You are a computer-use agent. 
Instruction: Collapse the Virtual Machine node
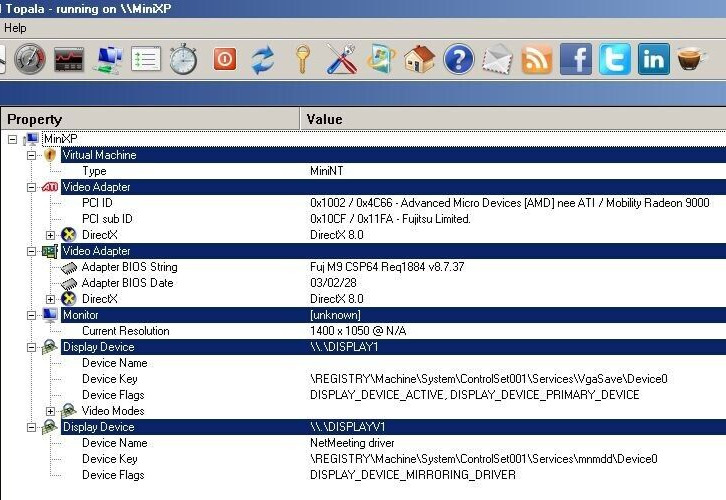[x=31, y=156]
